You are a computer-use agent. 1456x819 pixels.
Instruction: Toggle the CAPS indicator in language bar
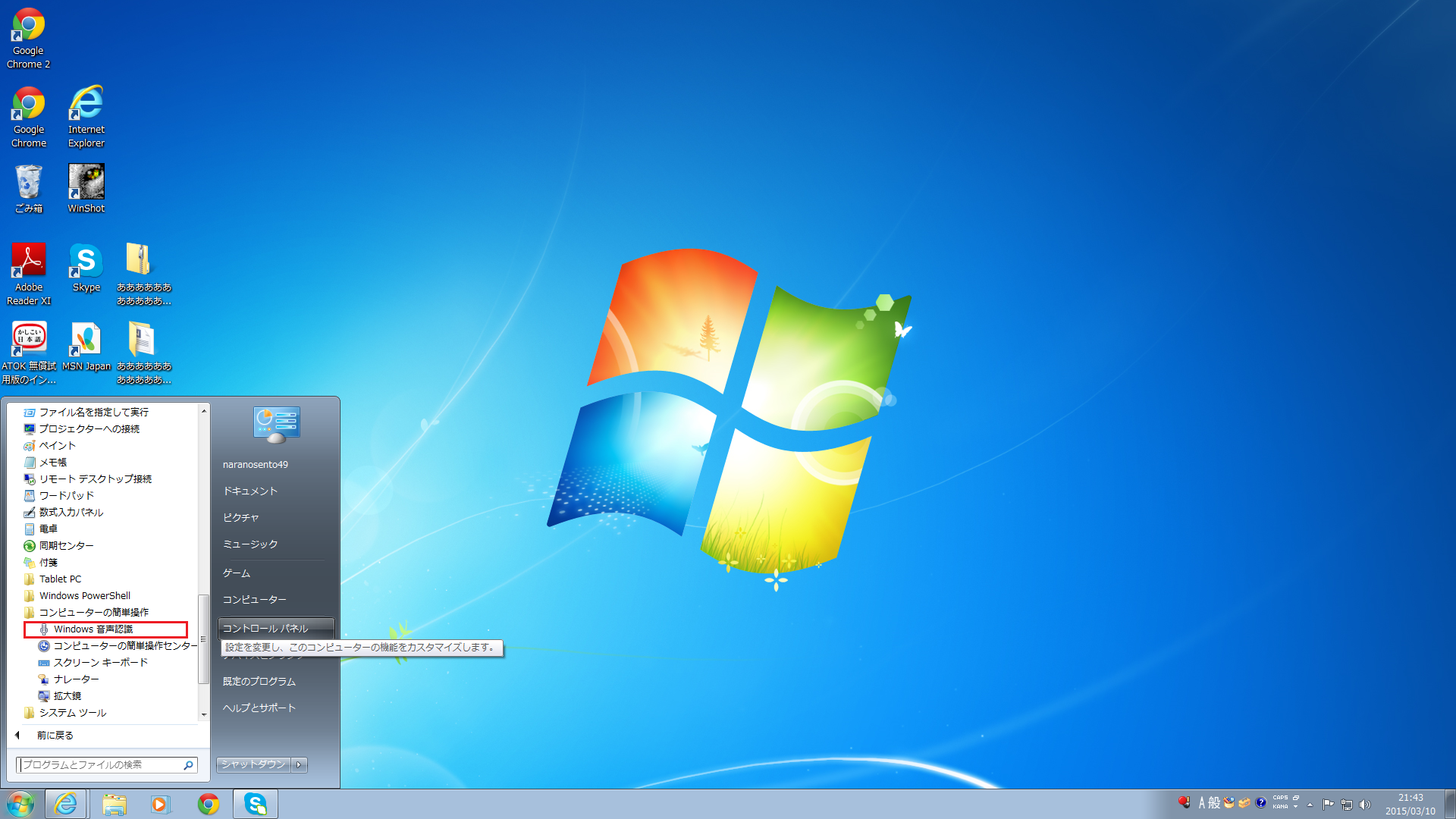(x=1280, y=798)
